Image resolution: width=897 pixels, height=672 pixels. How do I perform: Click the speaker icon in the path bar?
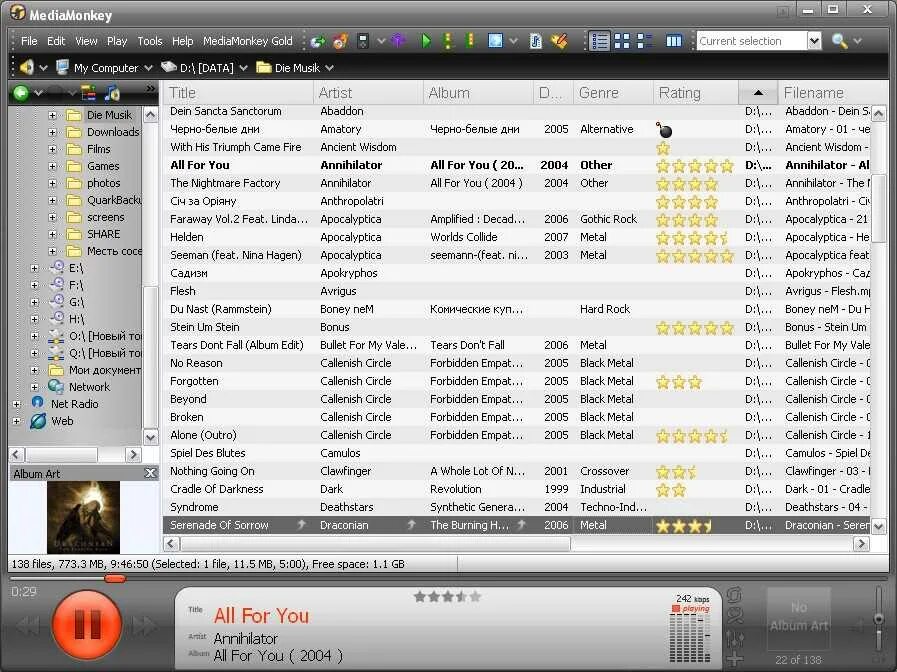26,67
